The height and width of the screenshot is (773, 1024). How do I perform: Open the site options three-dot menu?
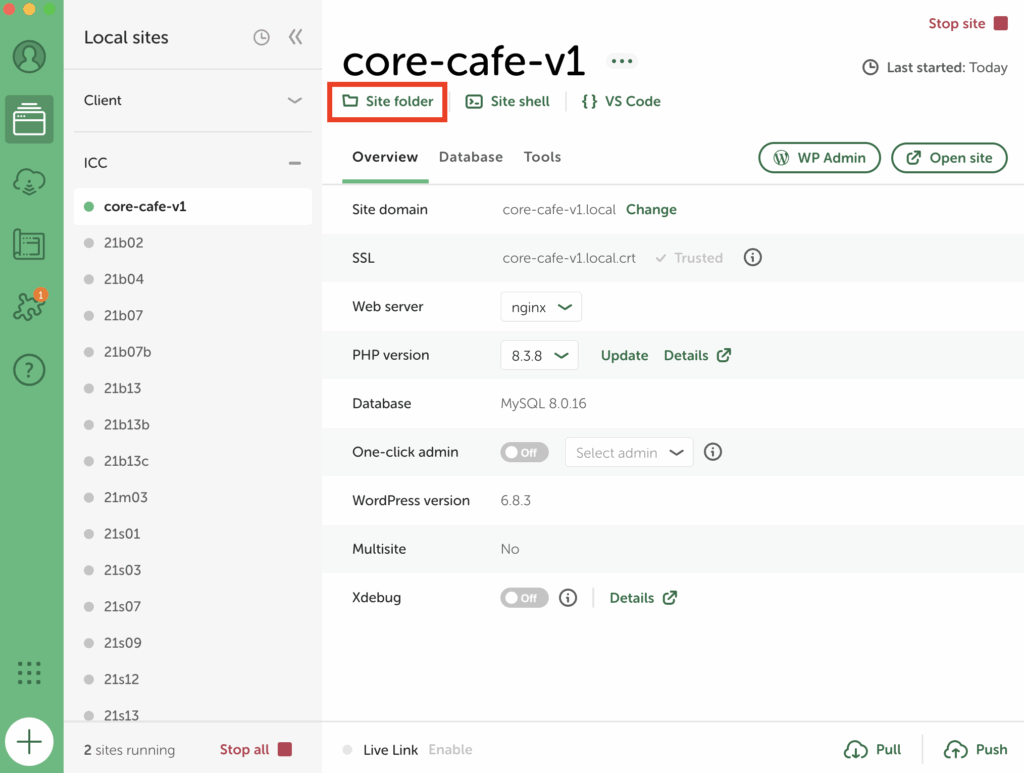[x=622, y=61]
